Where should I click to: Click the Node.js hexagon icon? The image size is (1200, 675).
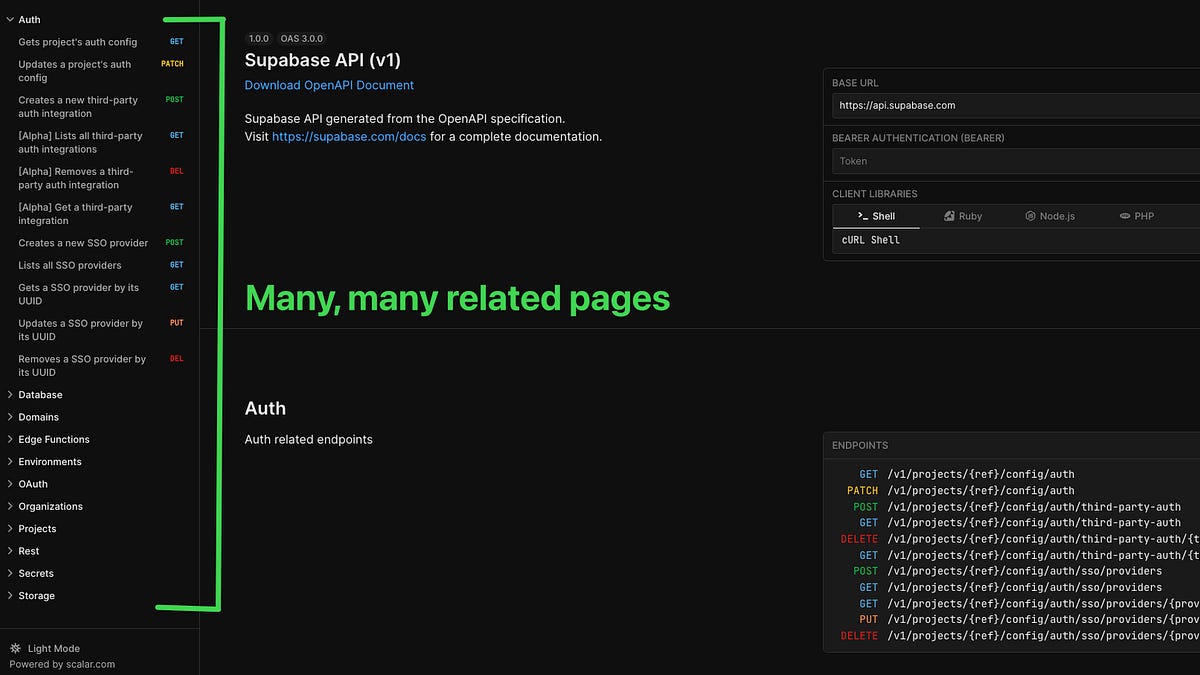[1030, 216]
